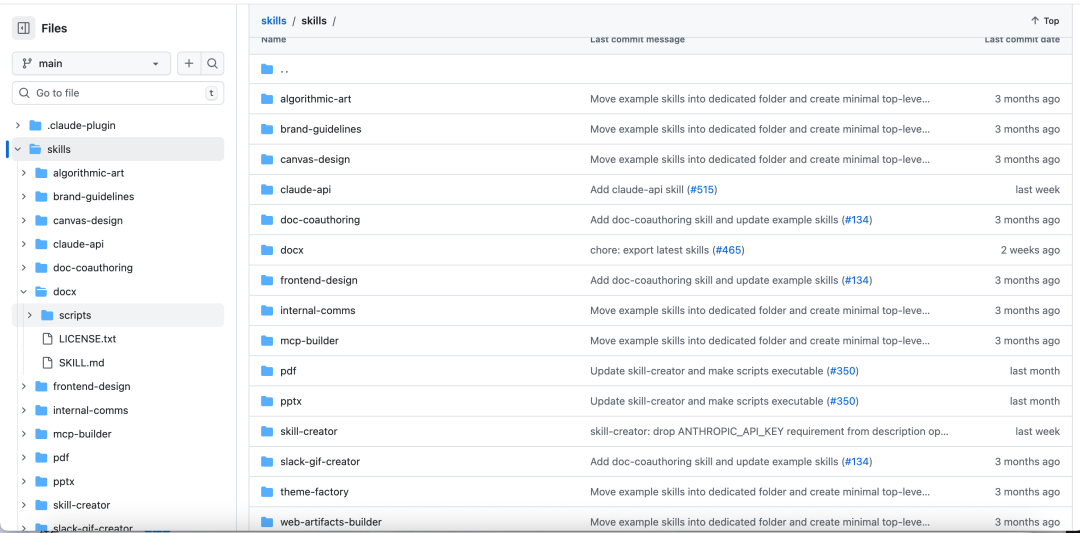Click the SKILL.md file icon in tree
This screenshot has width=1080, height=533.
coord(47,363)
